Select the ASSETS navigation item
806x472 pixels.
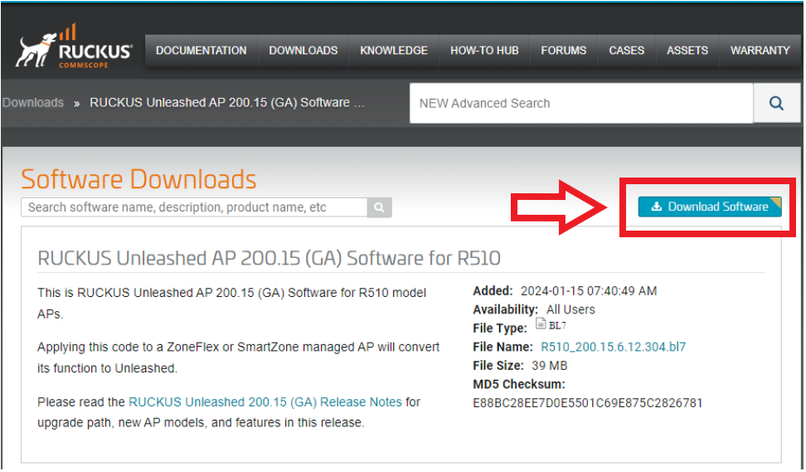(x=687, y=51)
